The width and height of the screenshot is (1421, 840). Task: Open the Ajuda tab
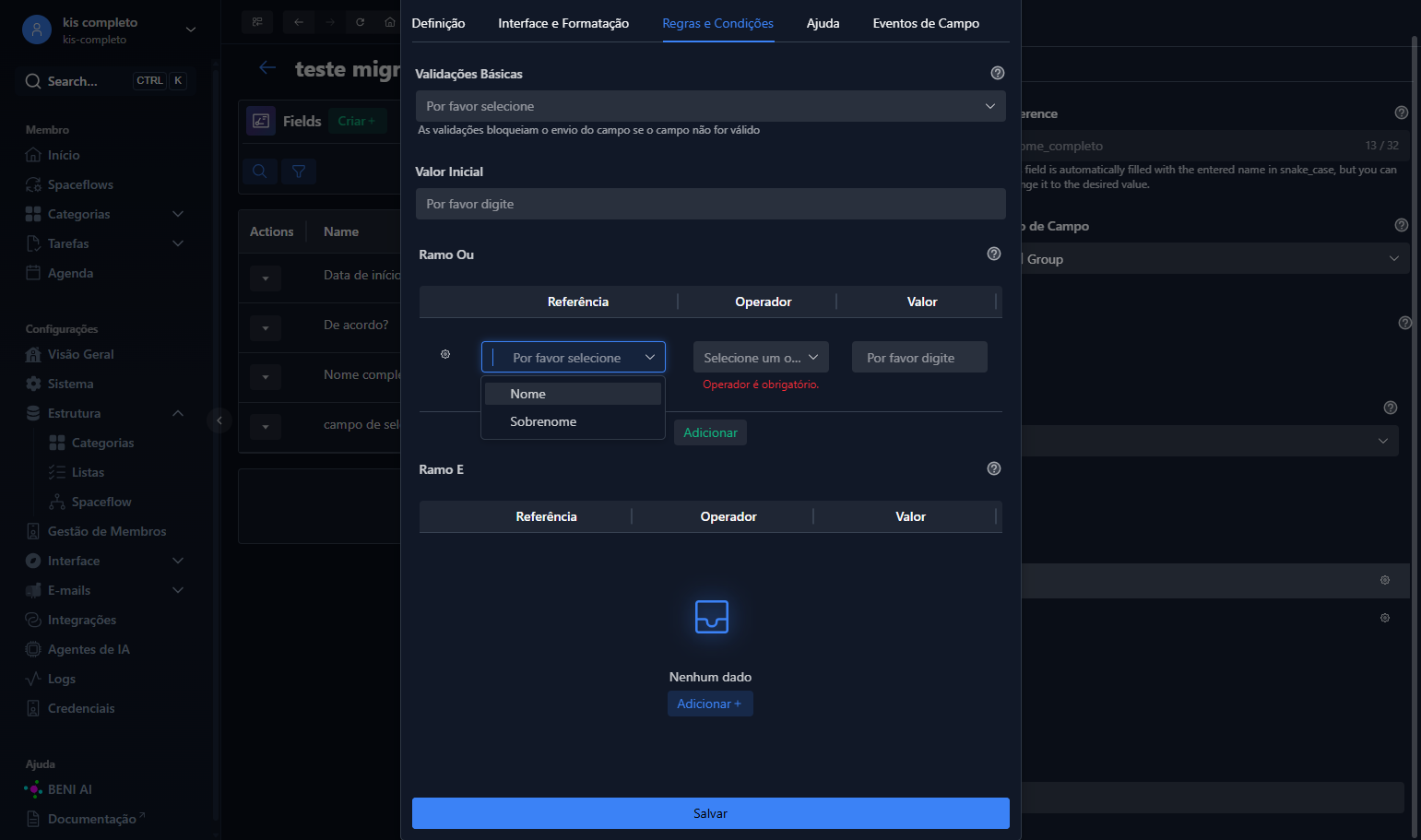pos(823,23)
